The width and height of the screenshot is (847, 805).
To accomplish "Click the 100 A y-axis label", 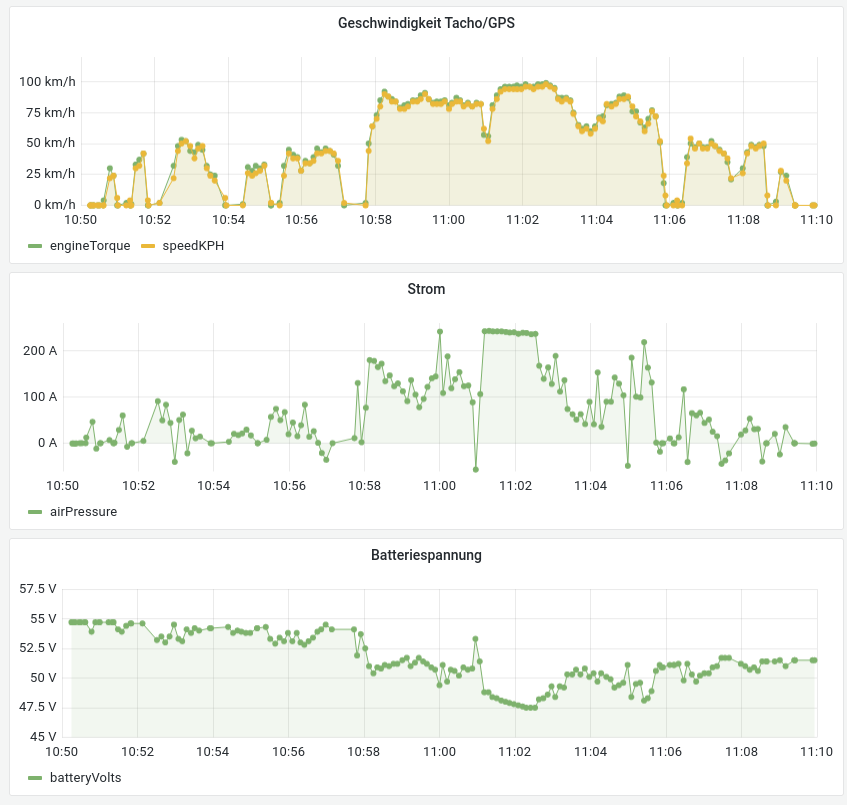I will [x=40, y=397].
